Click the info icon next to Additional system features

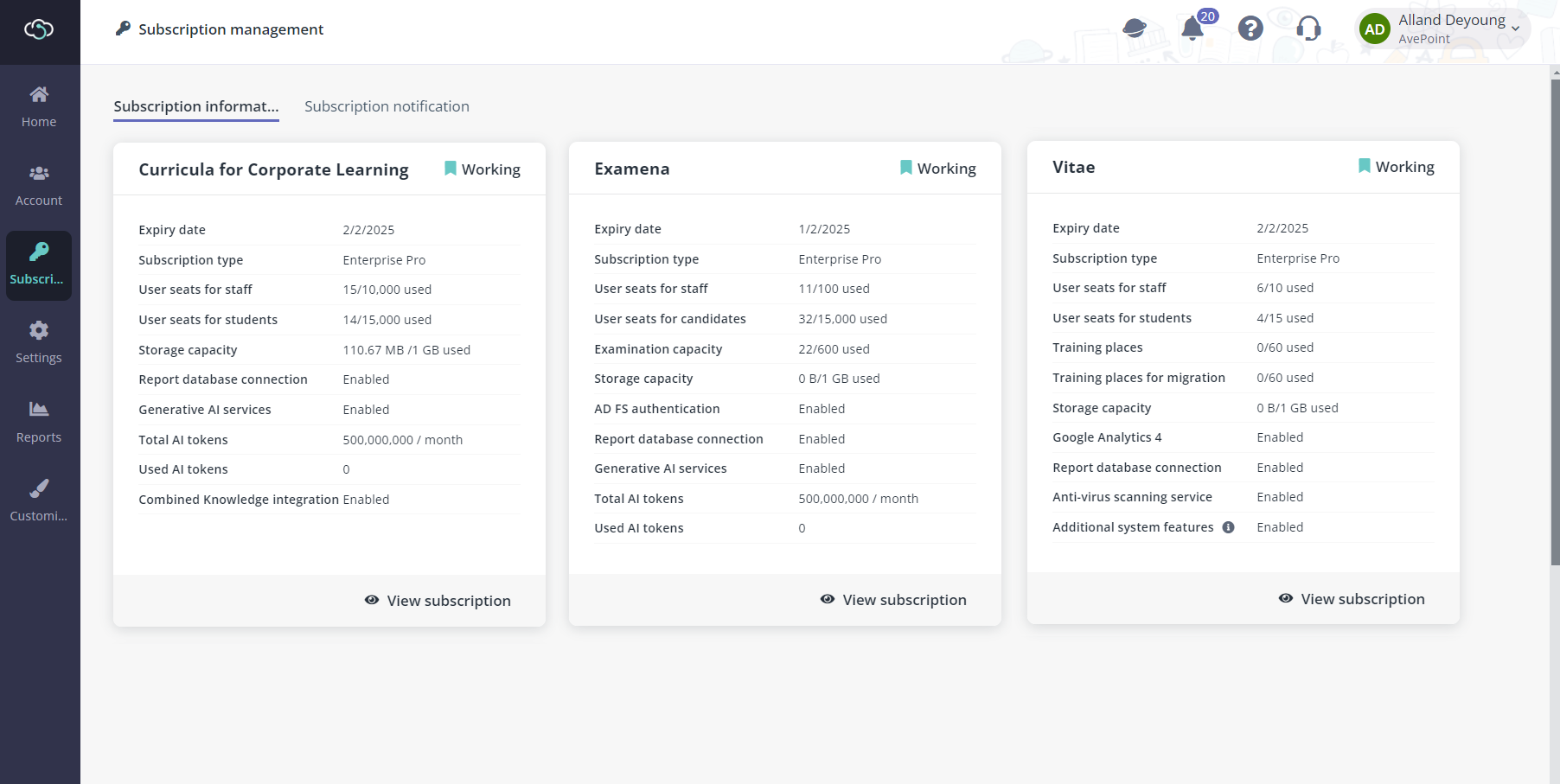click(1228, 527)
